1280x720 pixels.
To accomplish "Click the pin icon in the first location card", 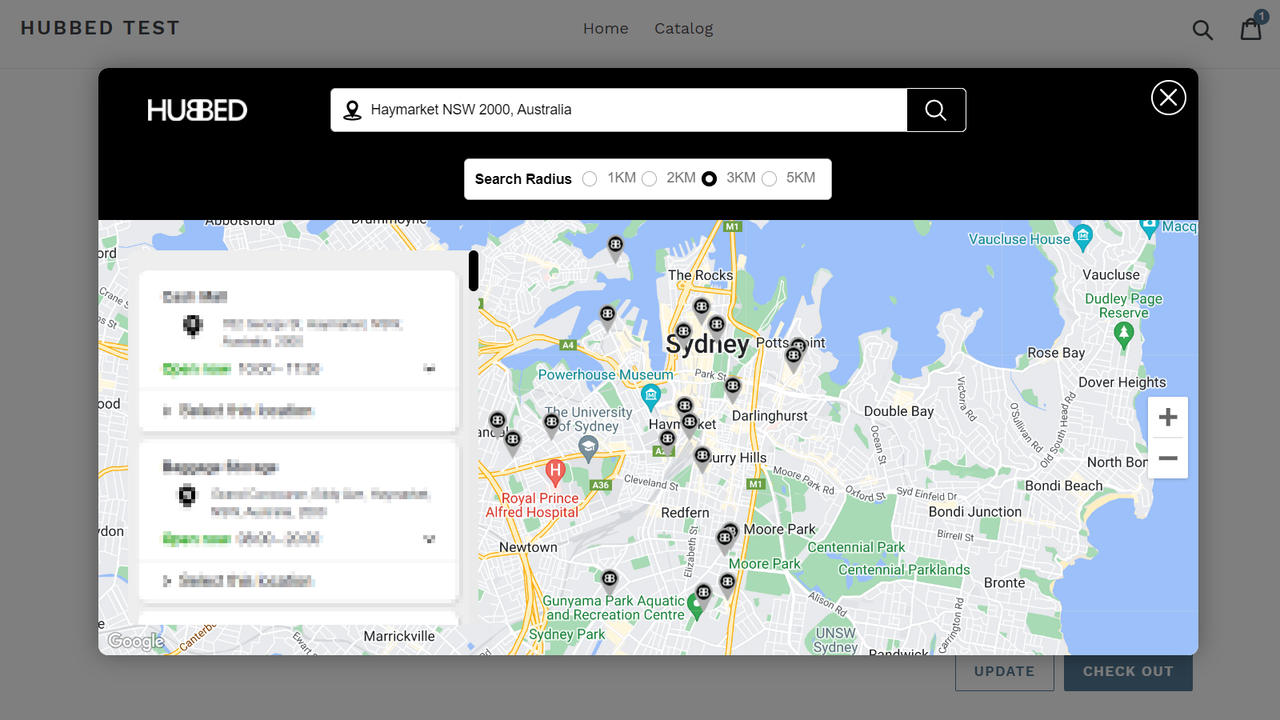I will pos(193,326).
